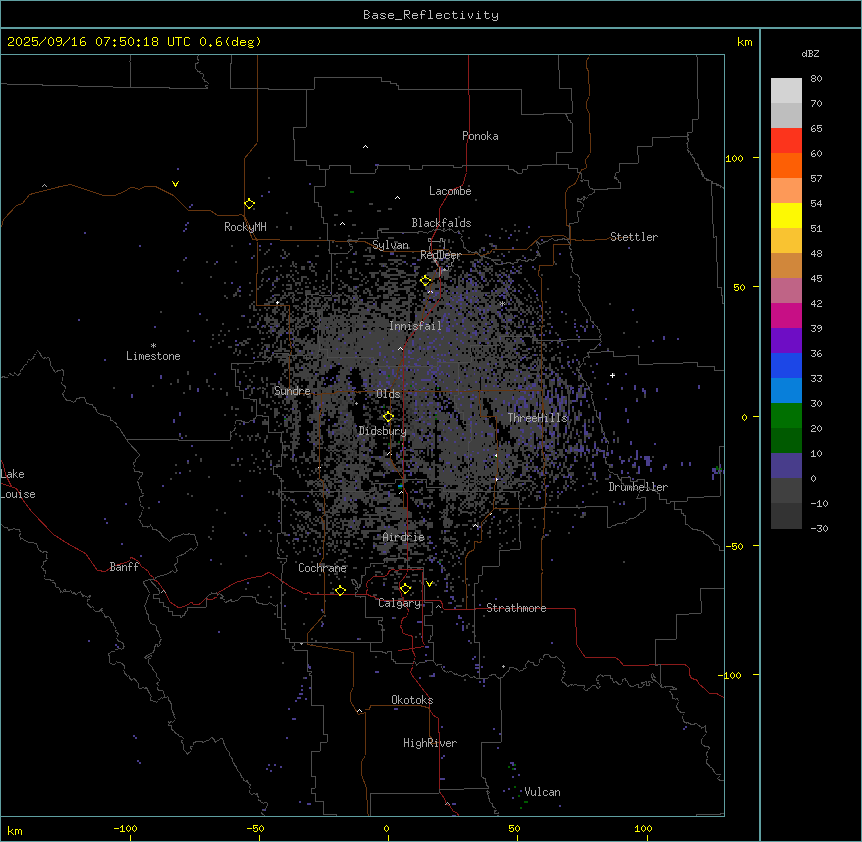
Task: Click the Innisfail city label
Action: tap(415, 326)
